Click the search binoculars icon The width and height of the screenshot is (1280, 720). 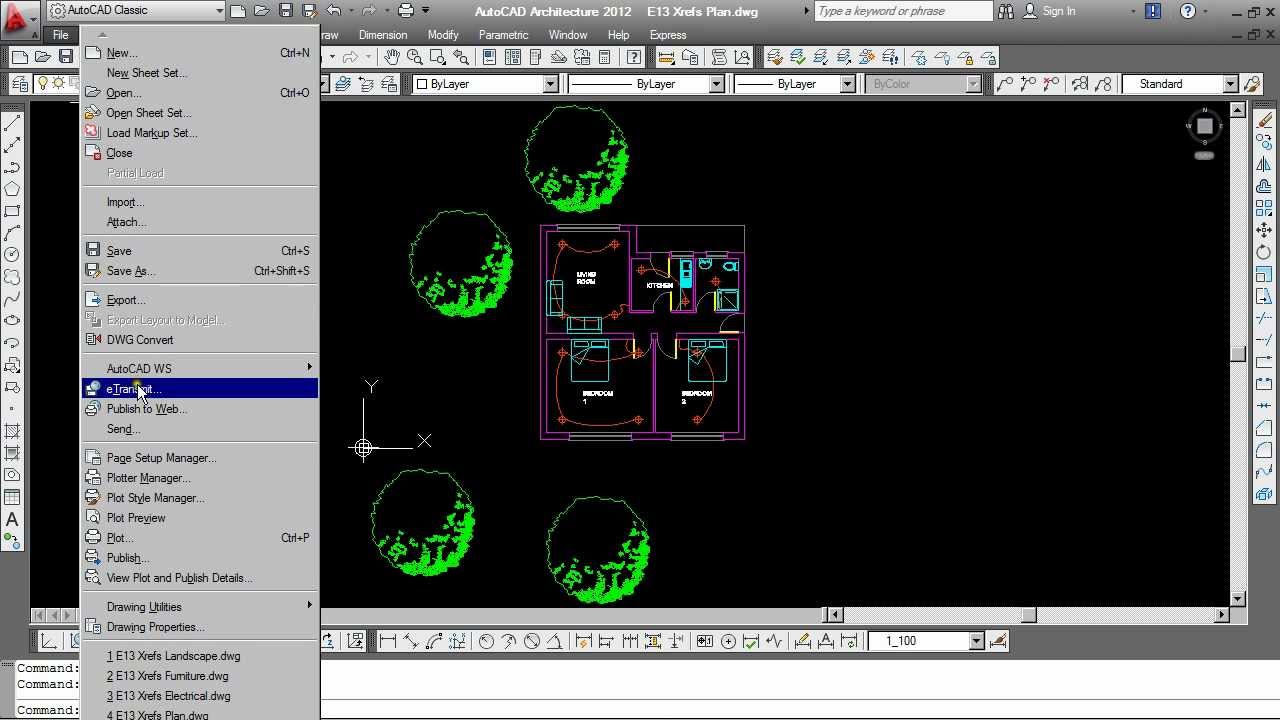click(1006, 11)
